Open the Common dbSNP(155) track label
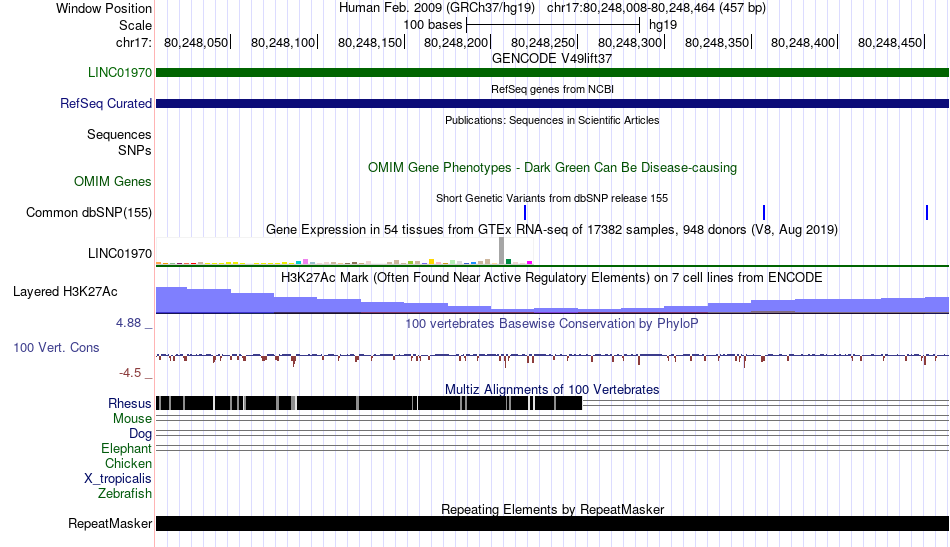This screenshot has width=950, height=547. [88, 213]
